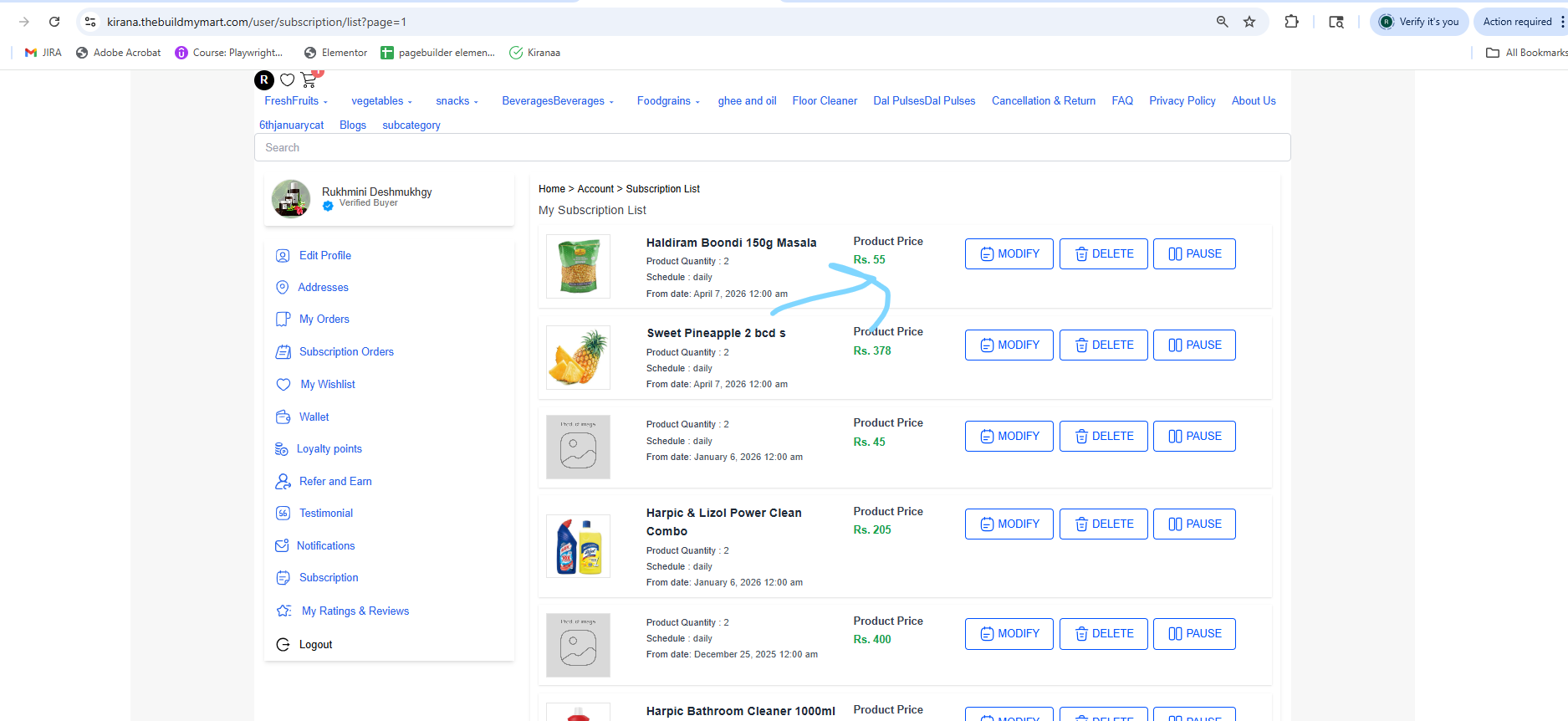Open the About Us page
This screenshot has height=721, width=1568.
[1254, 101]
